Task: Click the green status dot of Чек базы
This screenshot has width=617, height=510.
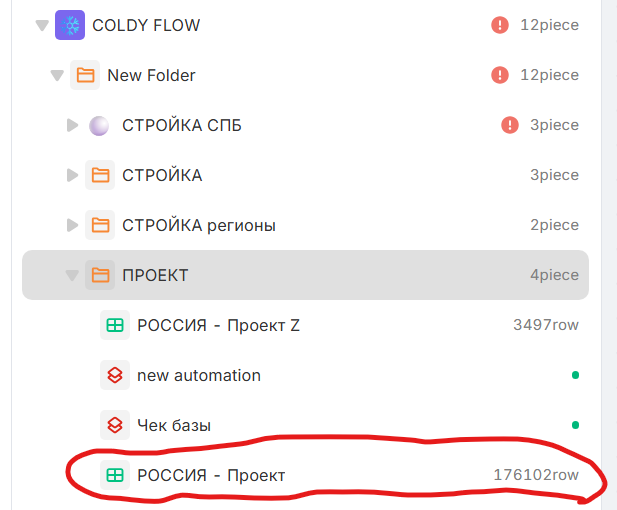Action: (x=575, y=425)
